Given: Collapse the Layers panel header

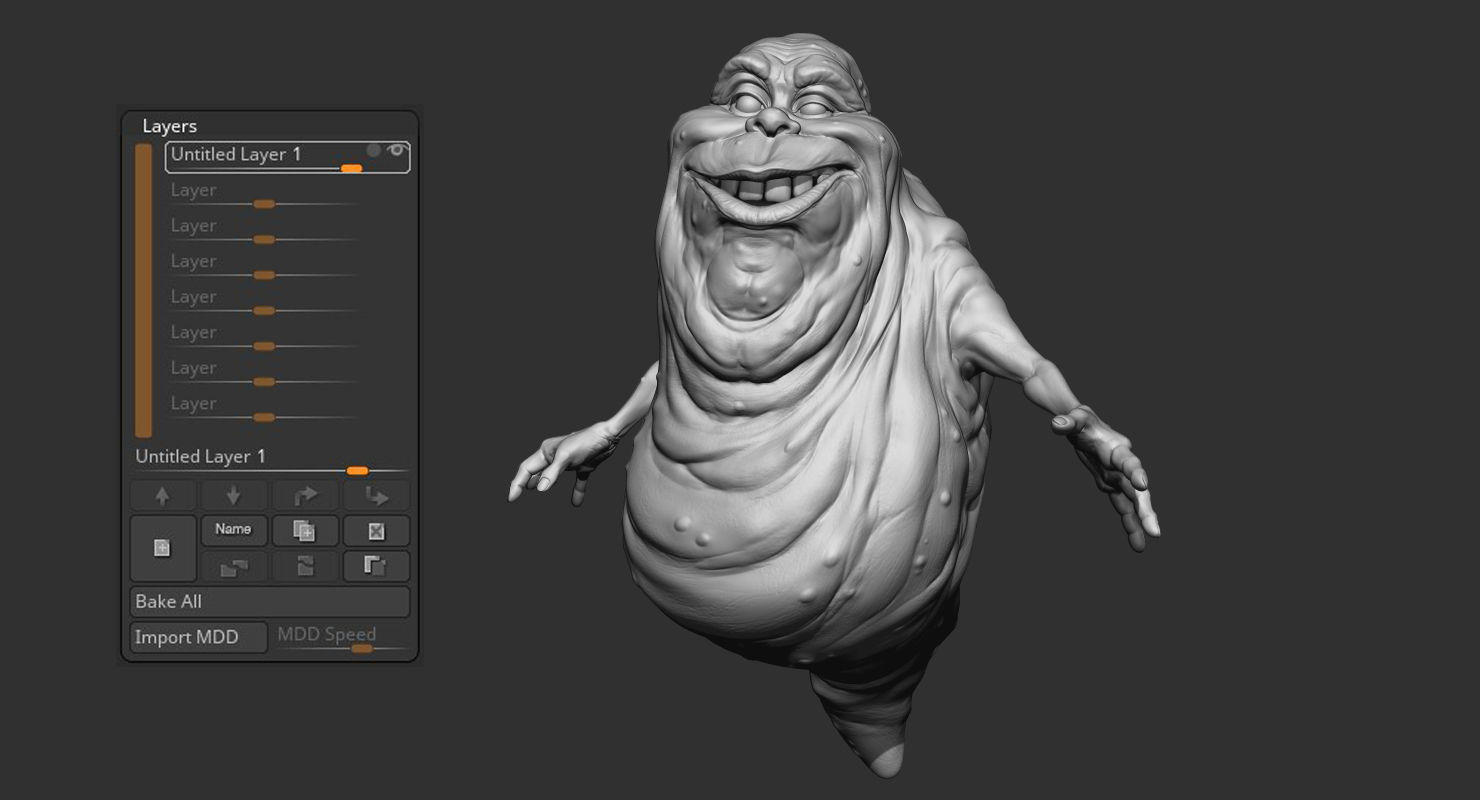Looking at the screenshot, I should click(x=170, y=126).
